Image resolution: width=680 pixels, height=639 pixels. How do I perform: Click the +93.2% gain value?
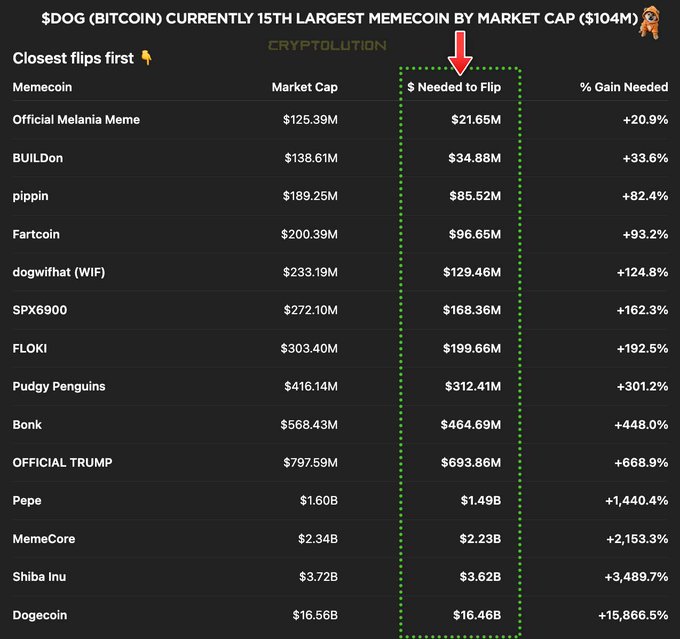point(645,234)
